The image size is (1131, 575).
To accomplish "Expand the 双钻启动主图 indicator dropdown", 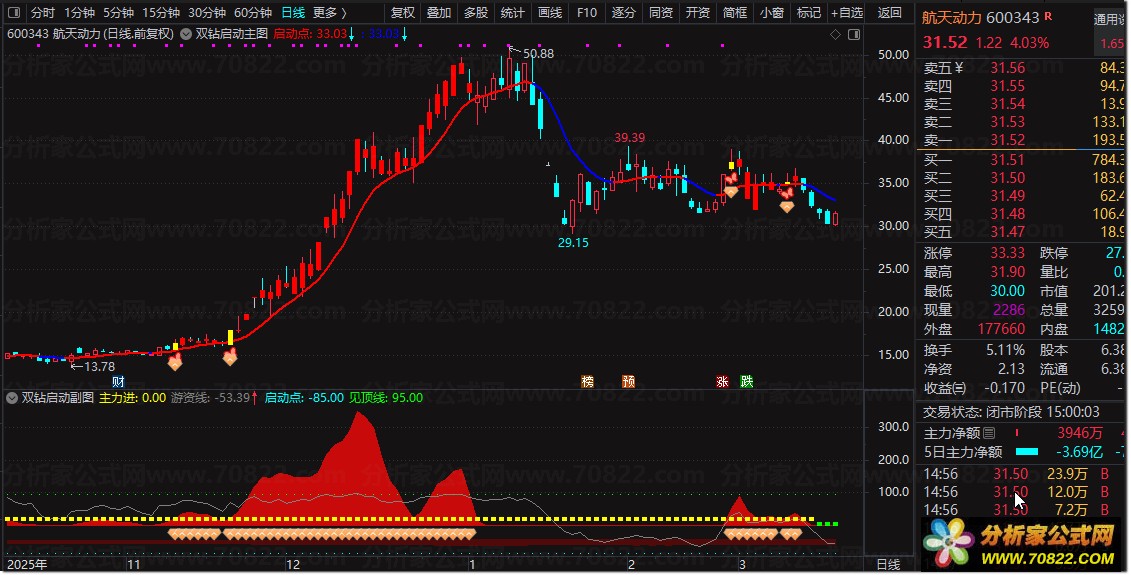I will click(187, 33).
